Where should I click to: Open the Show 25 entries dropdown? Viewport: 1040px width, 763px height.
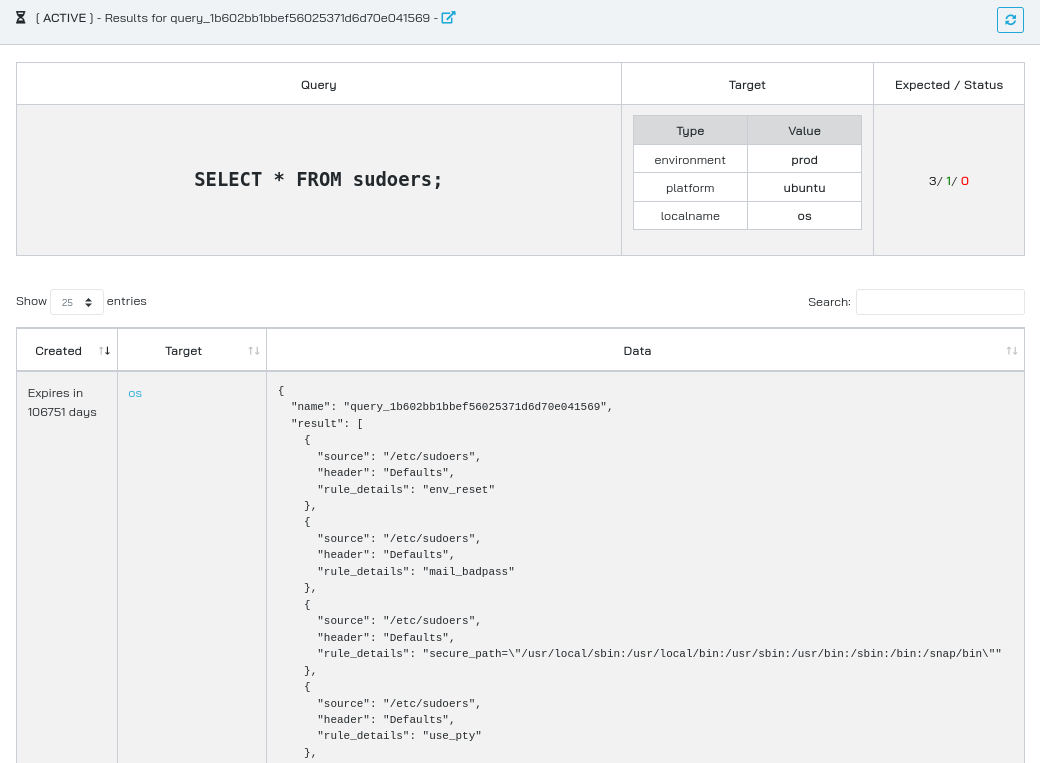click(77, 302)
